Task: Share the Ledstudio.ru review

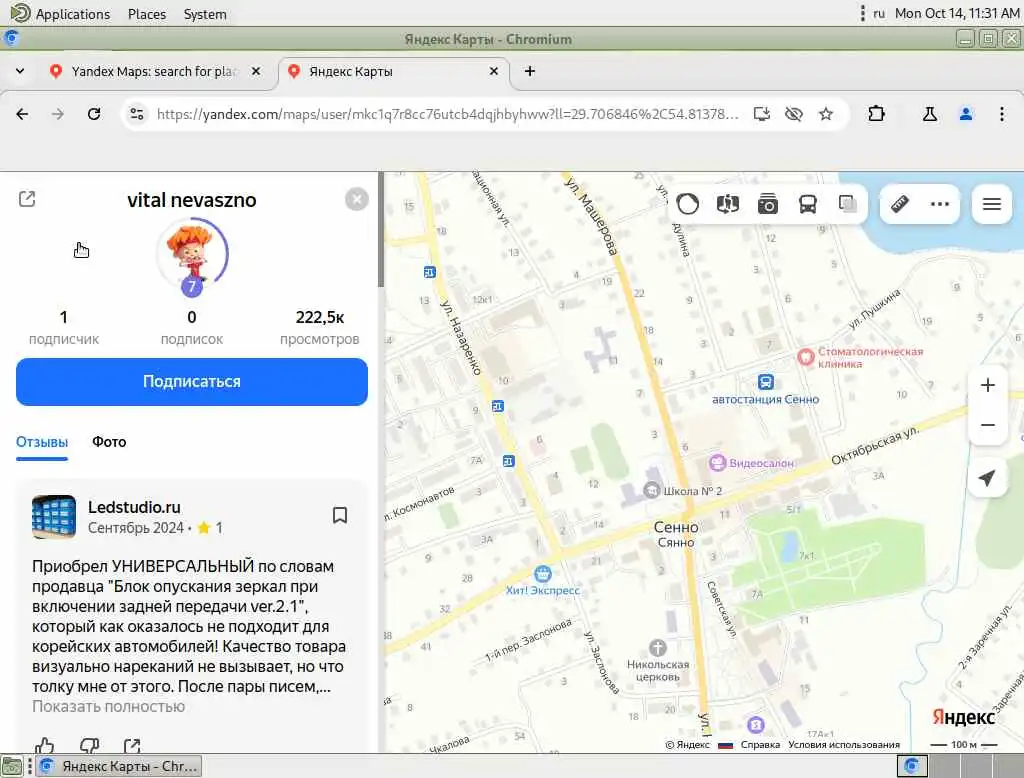Action: click(132, 745)
